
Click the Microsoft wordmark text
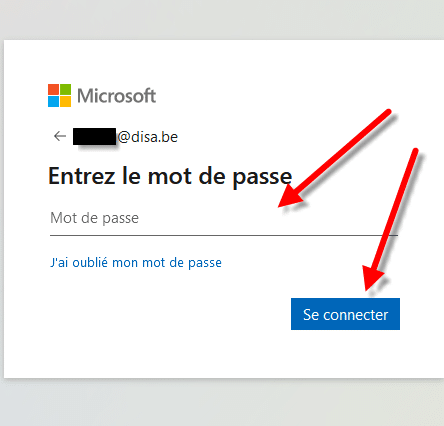tap(116, 96)
